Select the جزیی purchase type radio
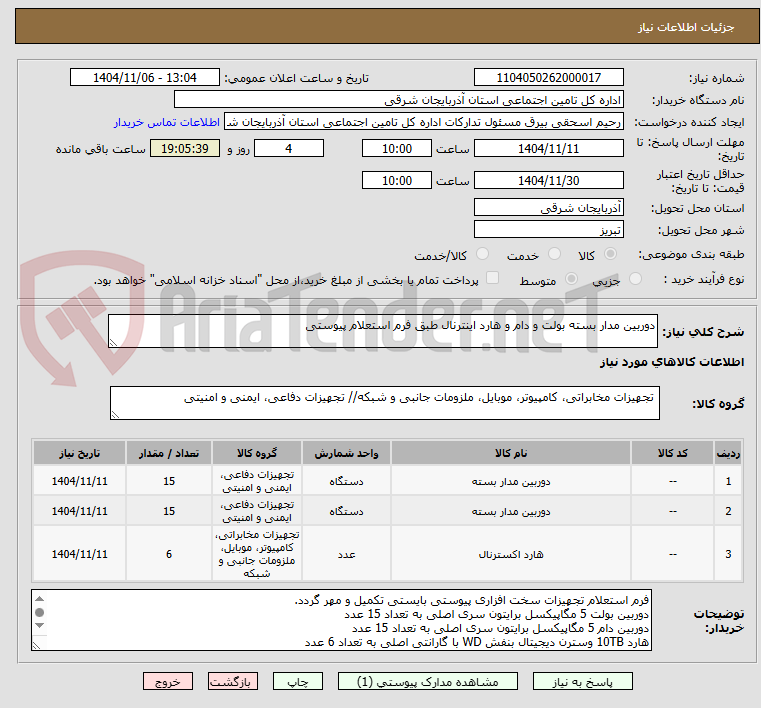 635,279
